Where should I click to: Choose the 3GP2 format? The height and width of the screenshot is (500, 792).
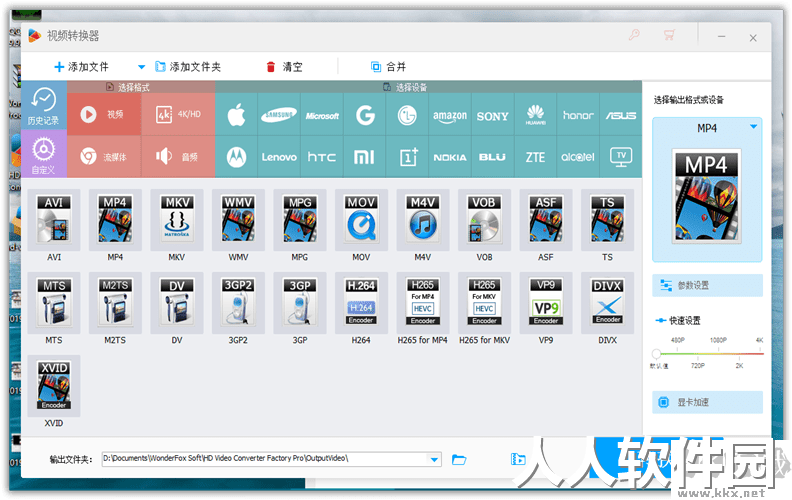(238, 303)
